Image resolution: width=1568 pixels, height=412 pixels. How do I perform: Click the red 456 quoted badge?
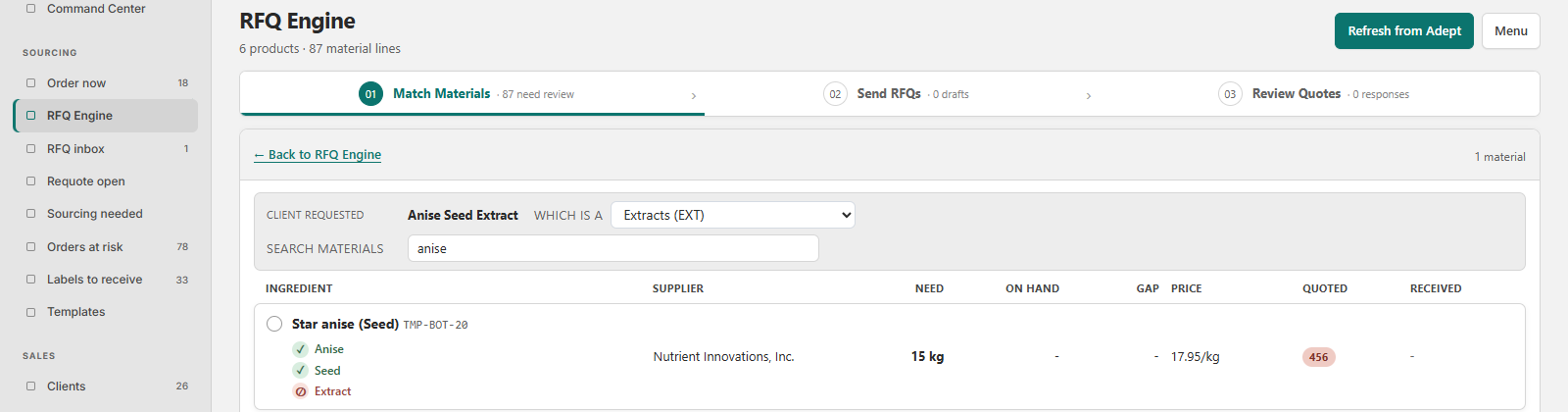[x=1319, y=357]
